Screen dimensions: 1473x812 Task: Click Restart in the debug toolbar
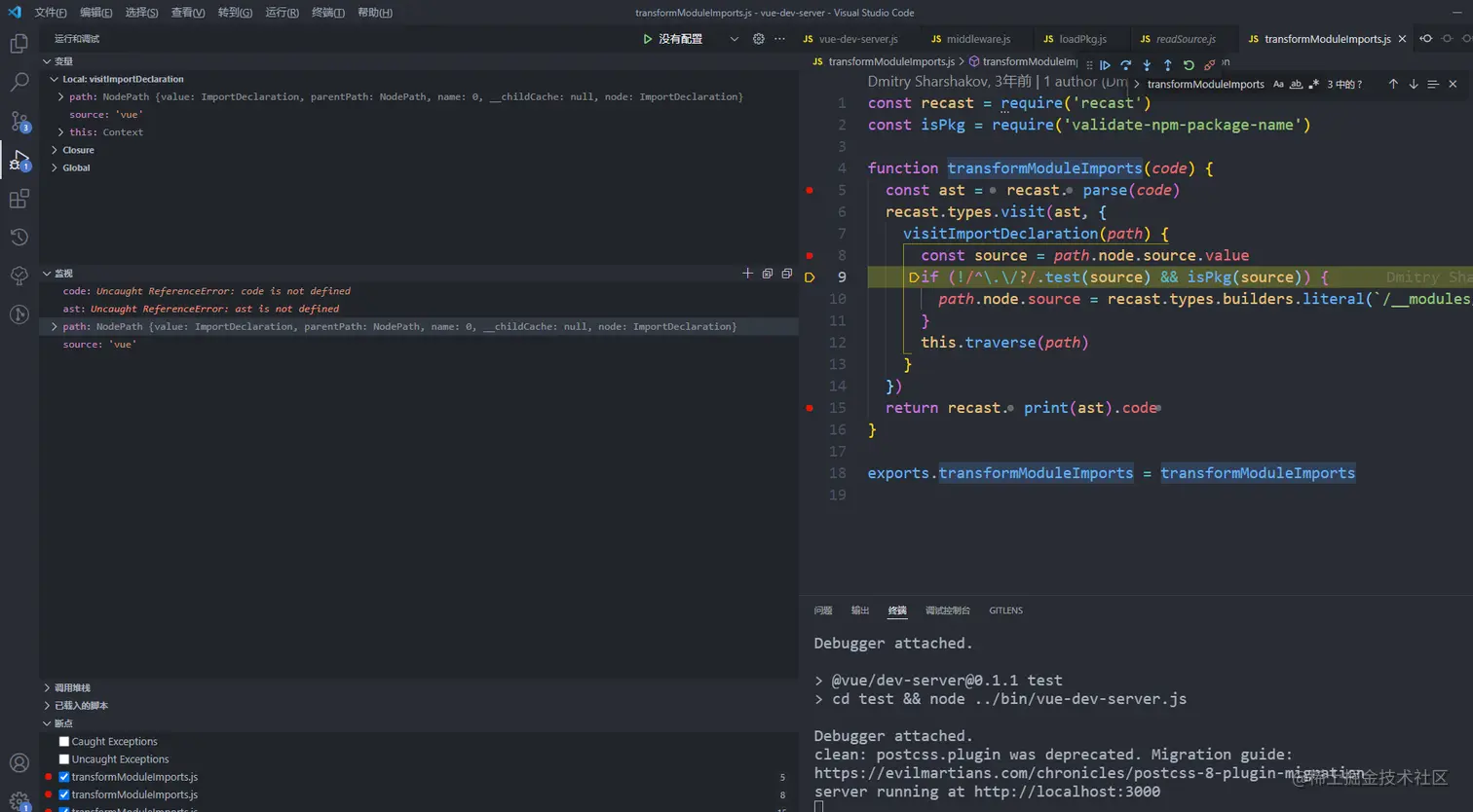pyautogui.click(x=1189, y=65)
